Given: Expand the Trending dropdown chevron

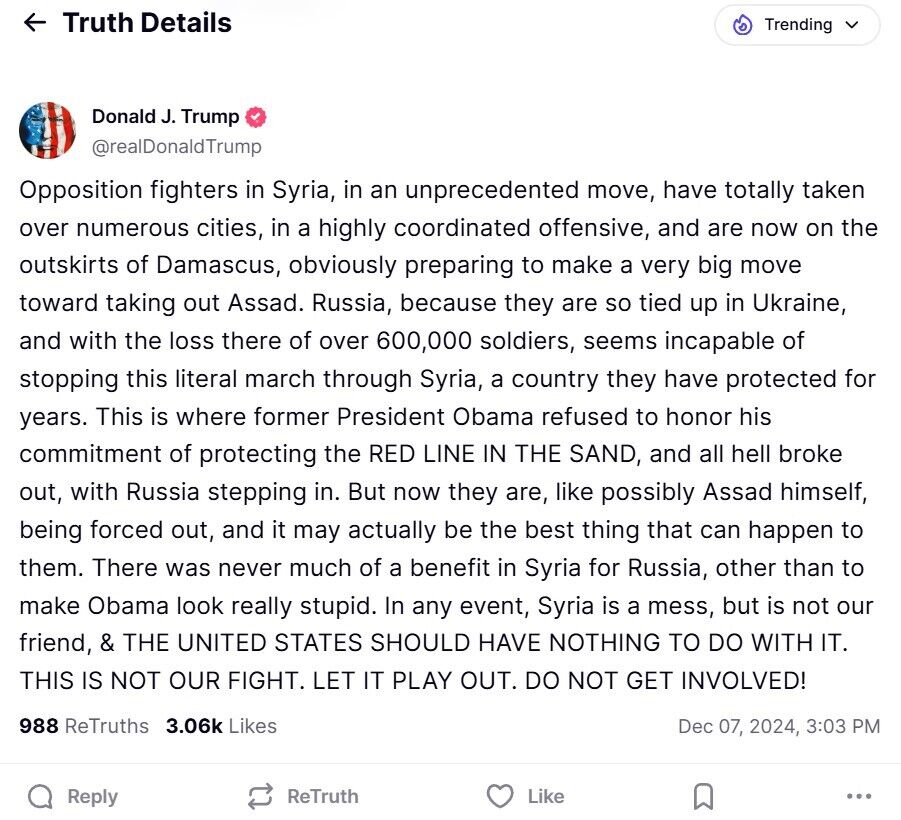Looking at the screenshot, I should click(x=852, y=25).
